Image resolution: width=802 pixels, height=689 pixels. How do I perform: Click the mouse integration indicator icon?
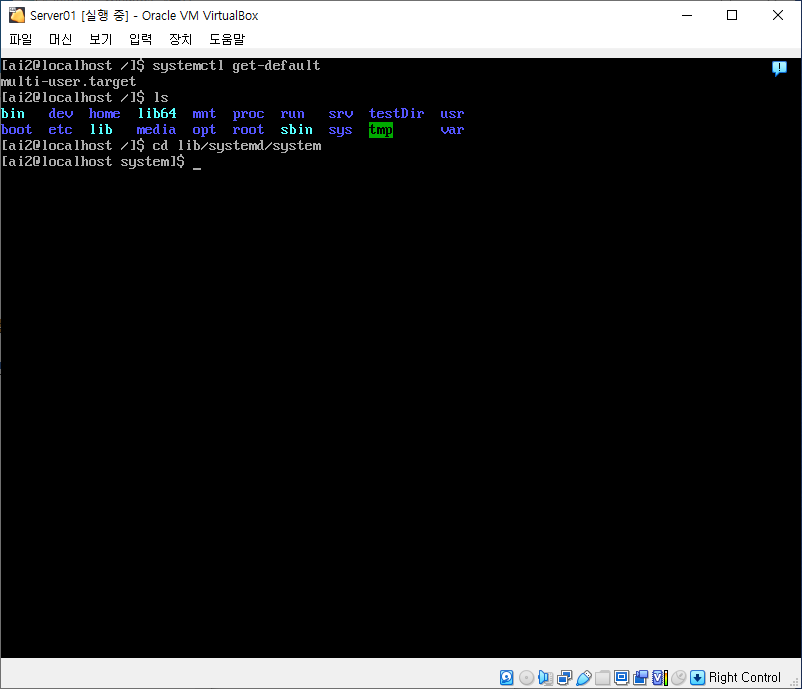(678, 677)
